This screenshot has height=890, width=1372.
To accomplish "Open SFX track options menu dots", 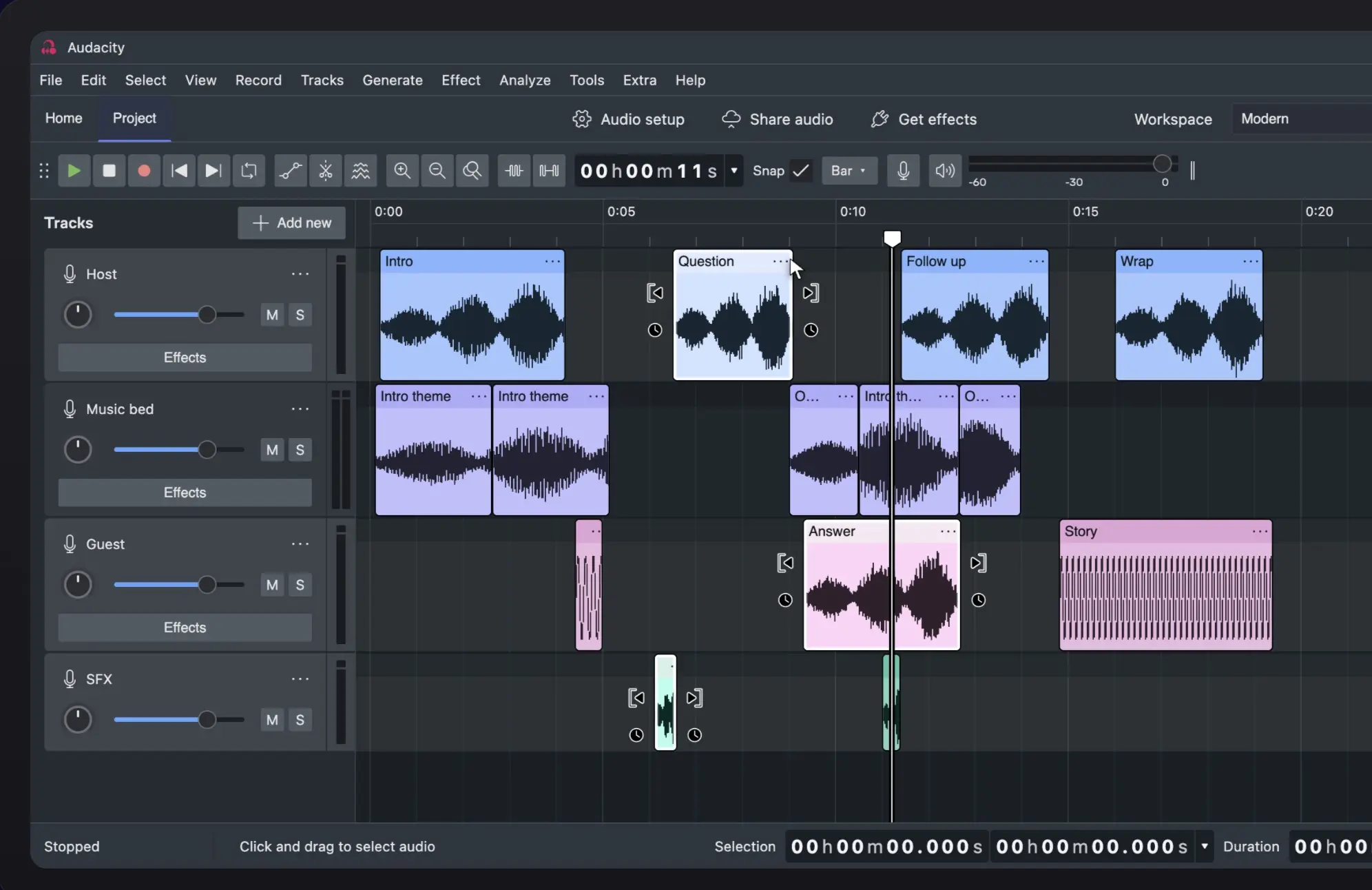I will pos(300,679).
